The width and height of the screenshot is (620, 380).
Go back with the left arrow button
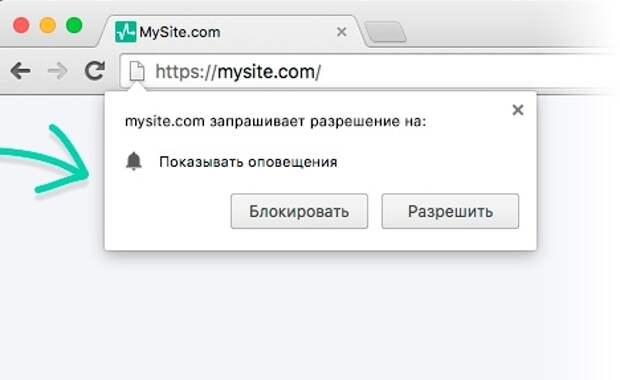coord(21,72)
